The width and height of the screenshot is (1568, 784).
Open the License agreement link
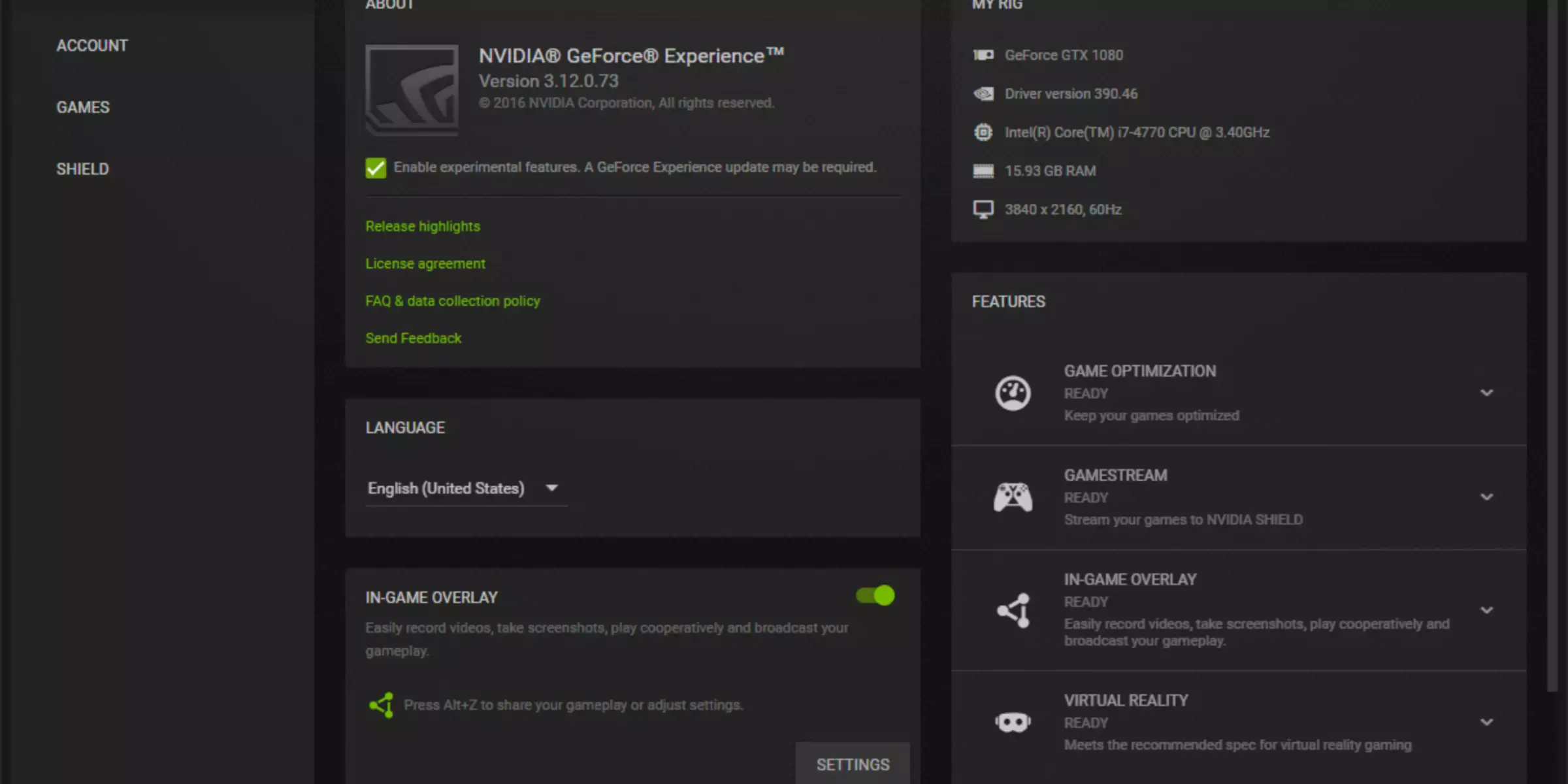(425, 263)
